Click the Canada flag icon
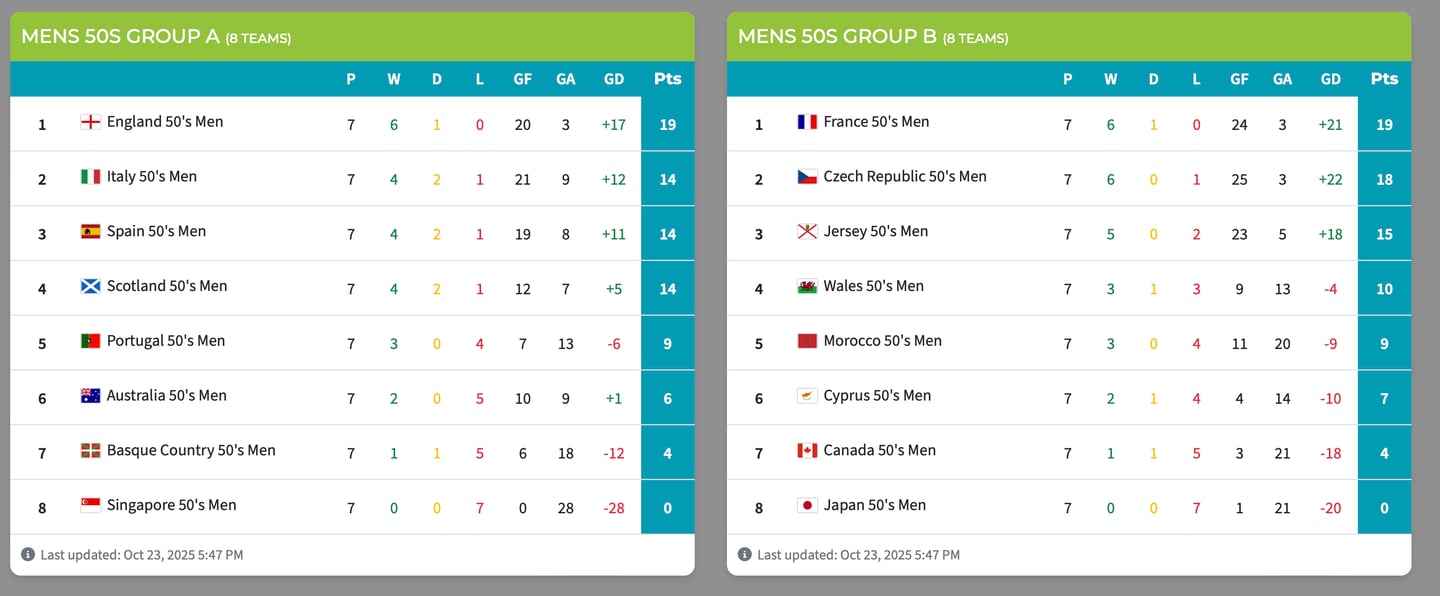Screen dimensions: 1440x596 pos(807,451)
